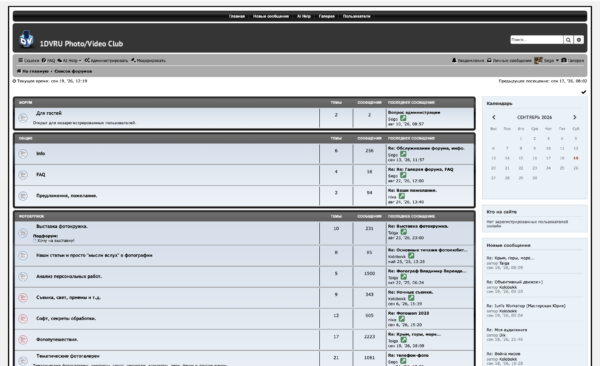Click the Info forum status icon
Viewport: 600px width, 366px height.
click(23, 154)
